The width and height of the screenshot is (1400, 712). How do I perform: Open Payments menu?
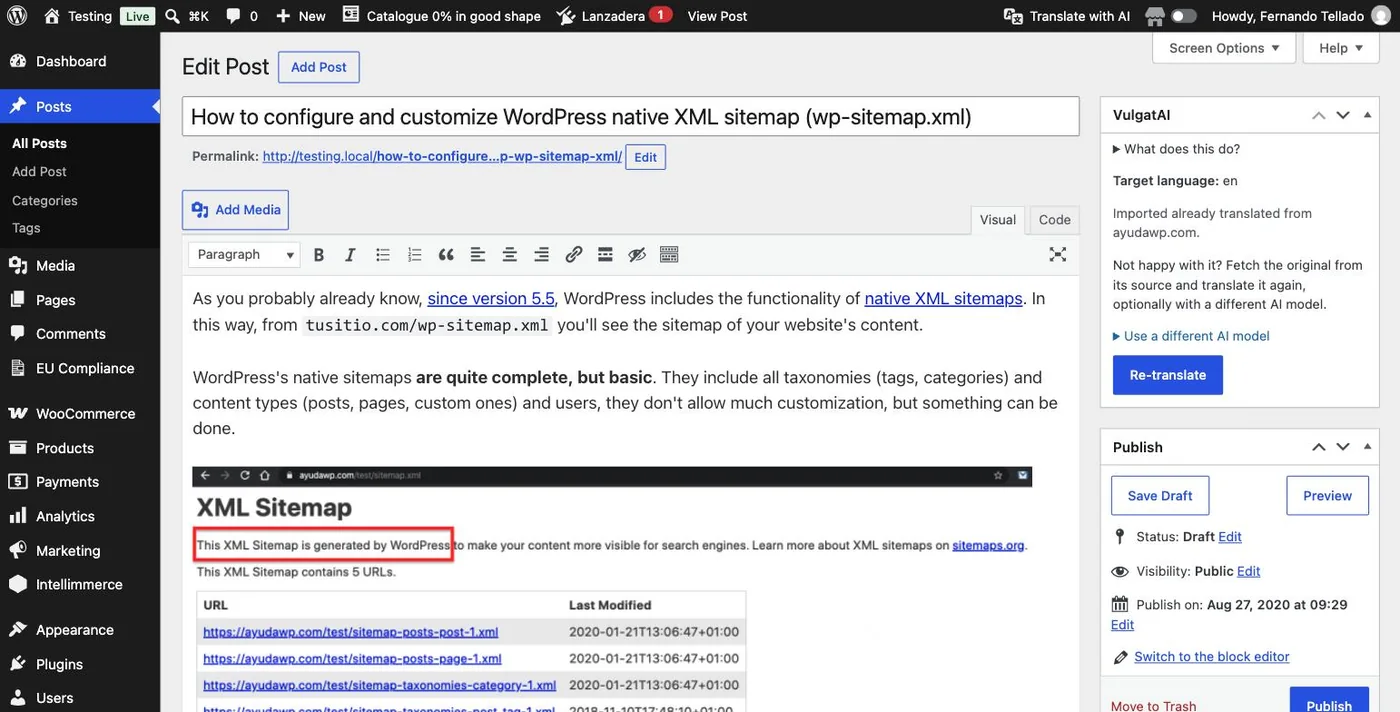click(80, 482)
